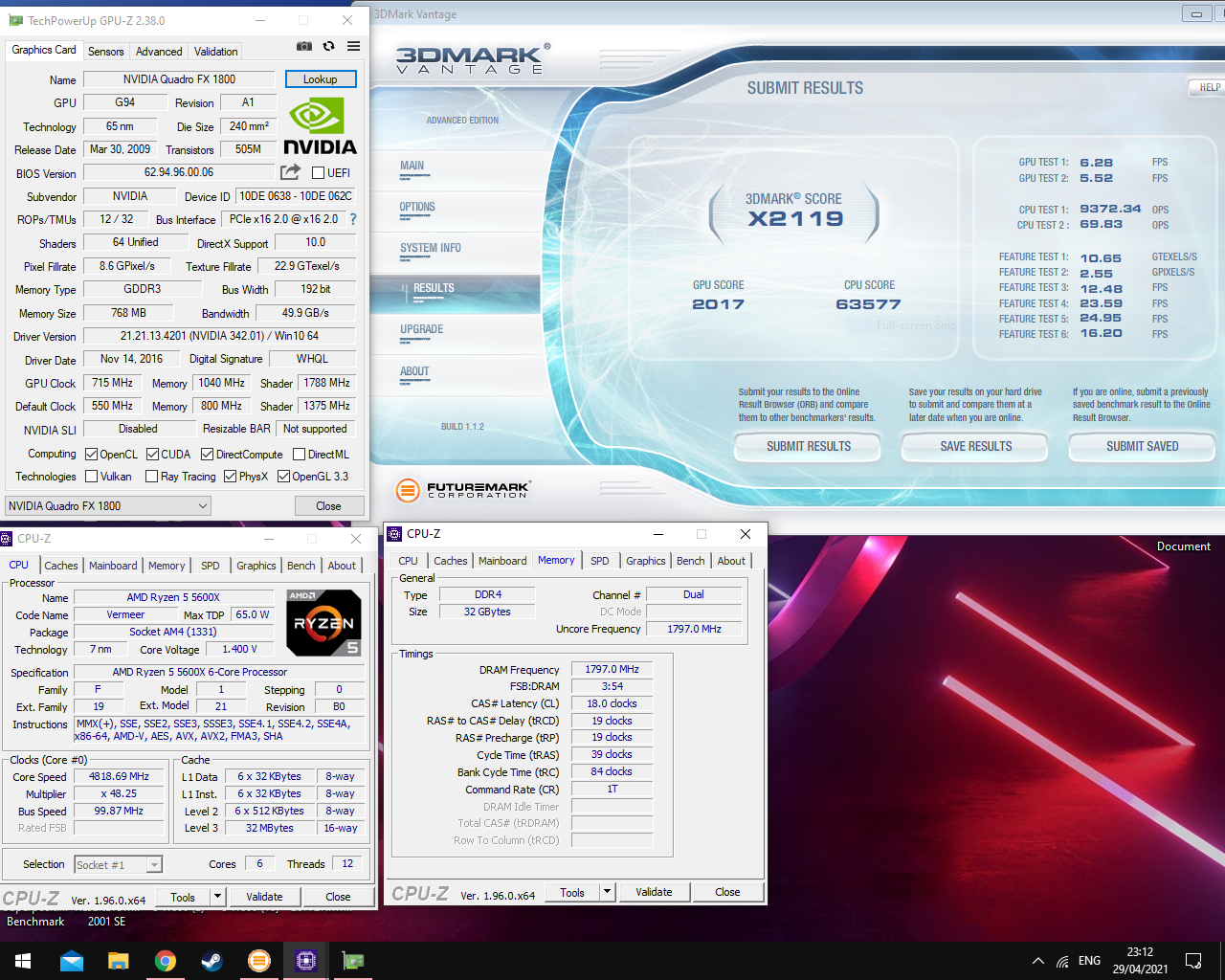The height and width of the screenshot is (980, 1225).
Task: Open the network status tray icon
Action: [x=1062, y=961]
